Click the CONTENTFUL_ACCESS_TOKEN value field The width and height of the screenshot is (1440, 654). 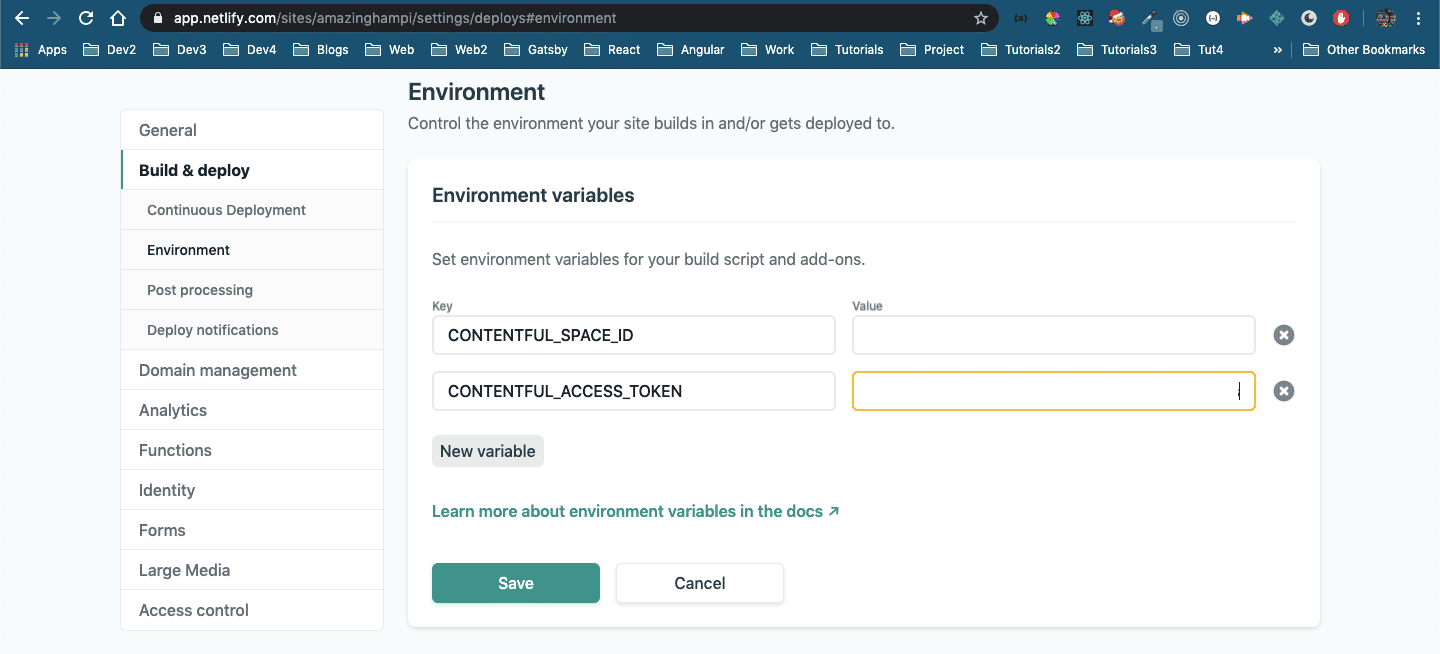[1054, 391]
